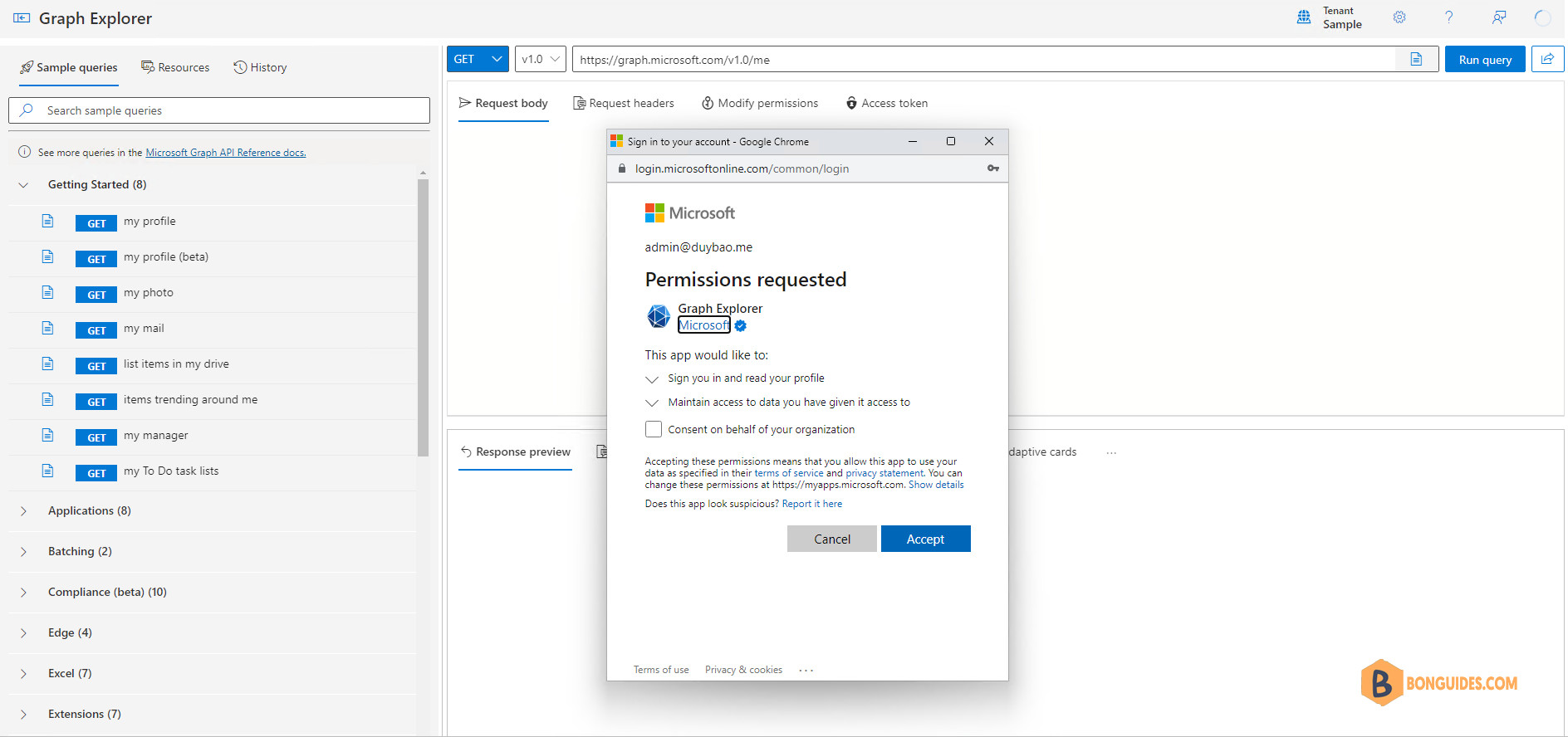1568x737 pixels.
Task: Click the document icon beside my manager
Action: (47, 435)
